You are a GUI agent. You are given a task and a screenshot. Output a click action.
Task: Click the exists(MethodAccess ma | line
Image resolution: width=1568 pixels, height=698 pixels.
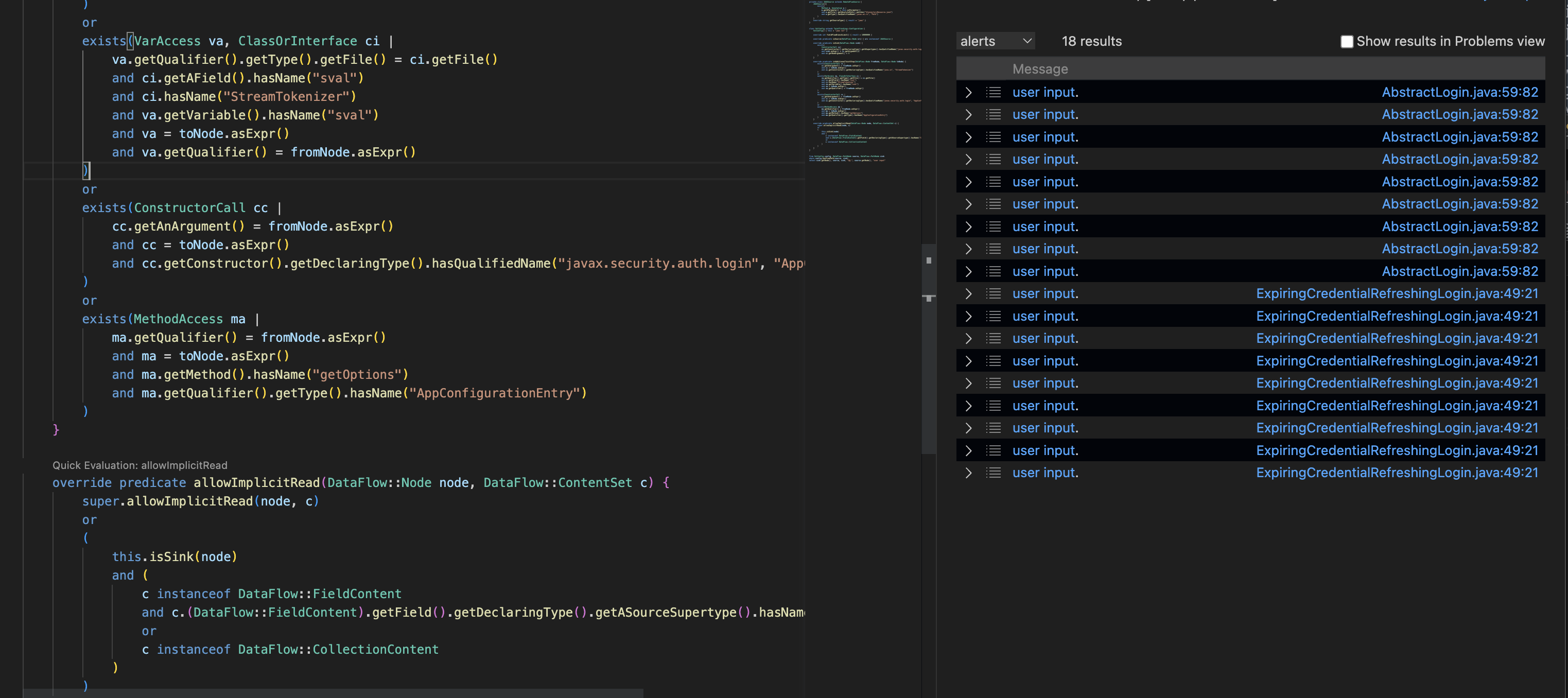point(171,319)
